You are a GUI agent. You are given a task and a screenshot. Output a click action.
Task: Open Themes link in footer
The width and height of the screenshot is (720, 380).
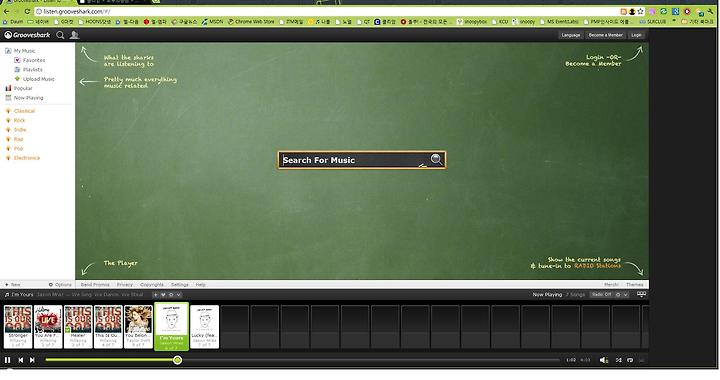click(x=635, y=285)
